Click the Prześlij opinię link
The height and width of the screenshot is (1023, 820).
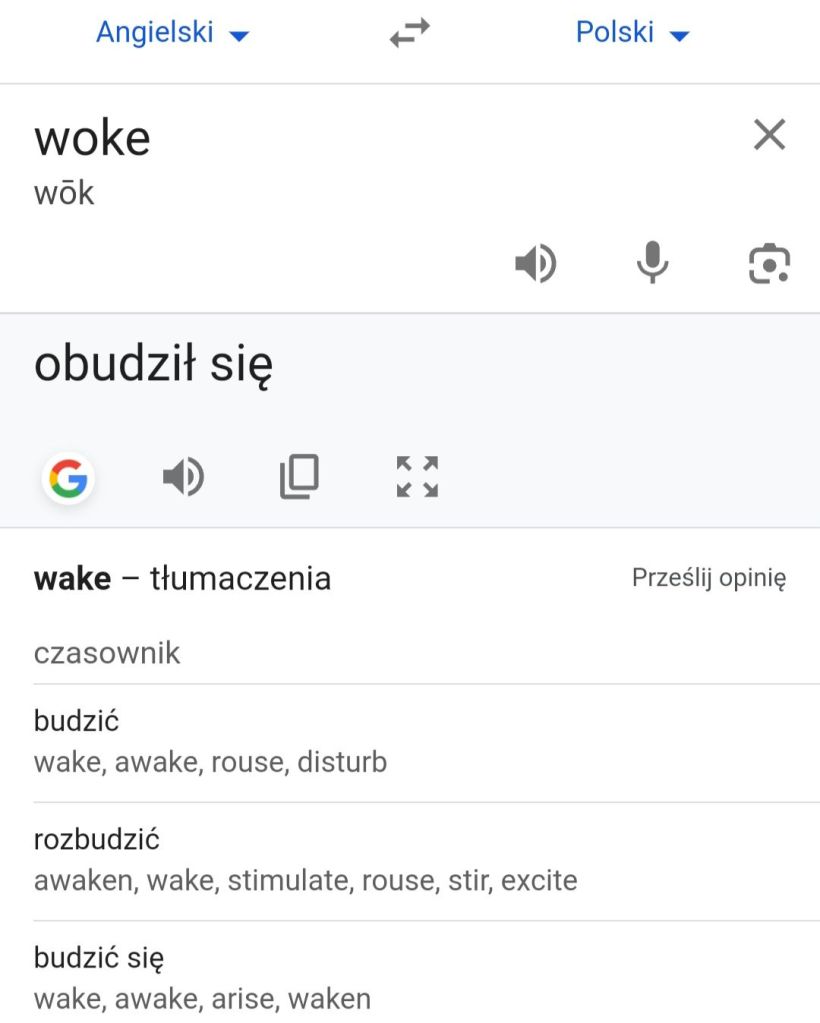point(708,578)
